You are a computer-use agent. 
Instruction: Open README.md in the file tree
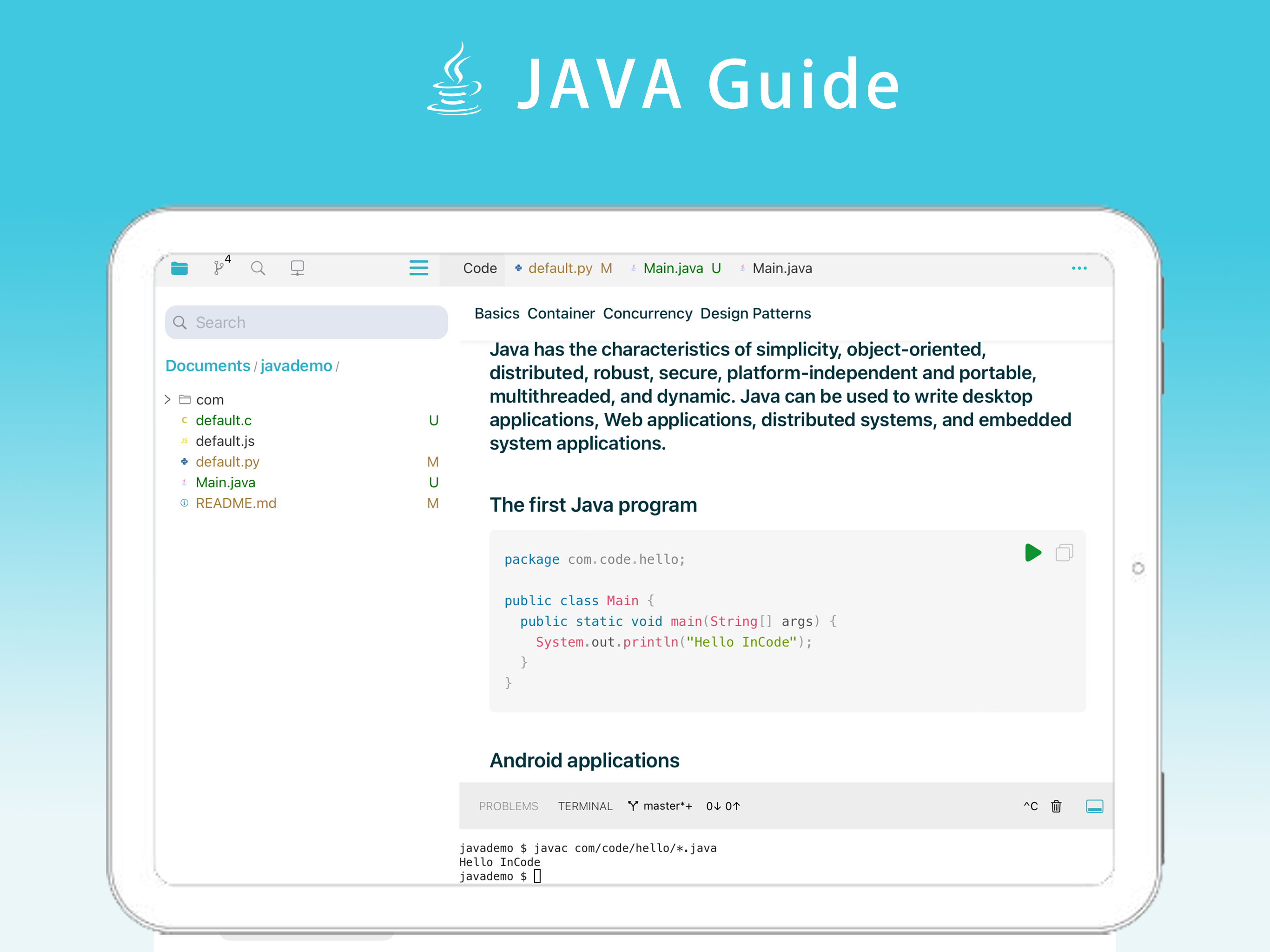pos(236,503)
